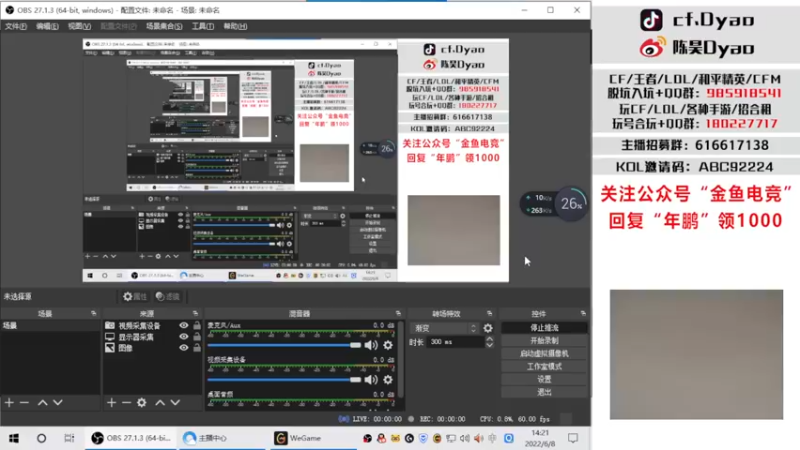Open 设置 from the controls panel
800x450 pixels.
pos(544,379)
